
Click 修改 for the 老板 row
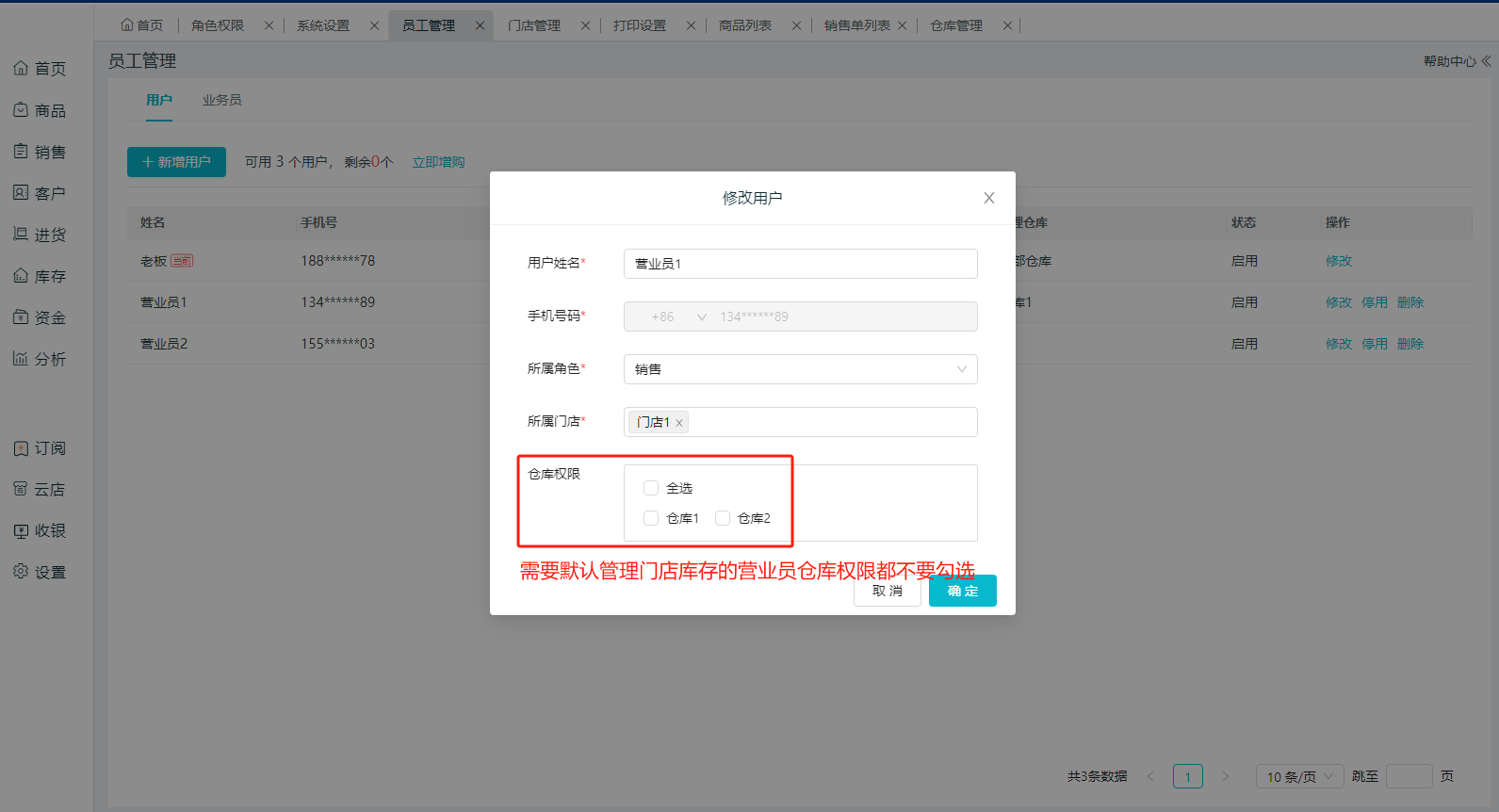pos(1339,261)
